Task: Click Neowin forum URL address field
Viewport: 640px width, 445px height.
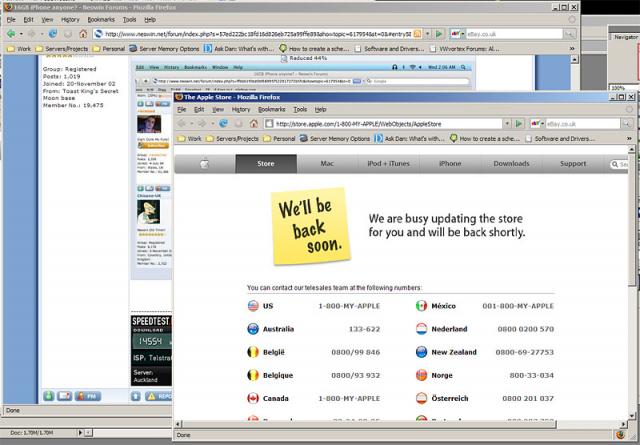Action: [x=258, y=34]
